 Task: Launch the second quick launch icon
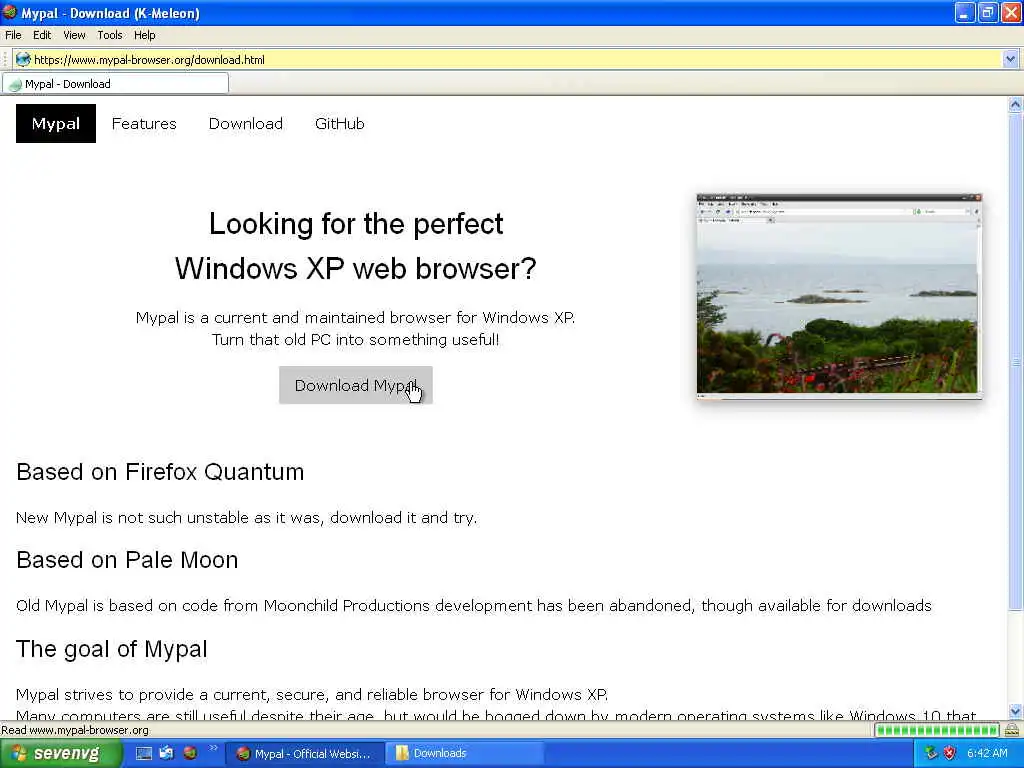[167, 753]
